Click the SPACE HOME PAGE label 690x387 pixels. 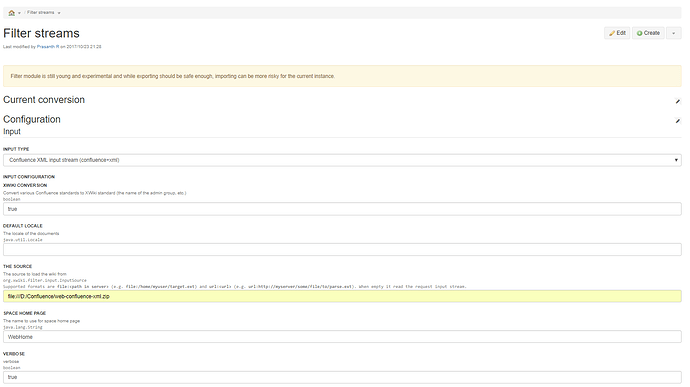coord(25,313)
